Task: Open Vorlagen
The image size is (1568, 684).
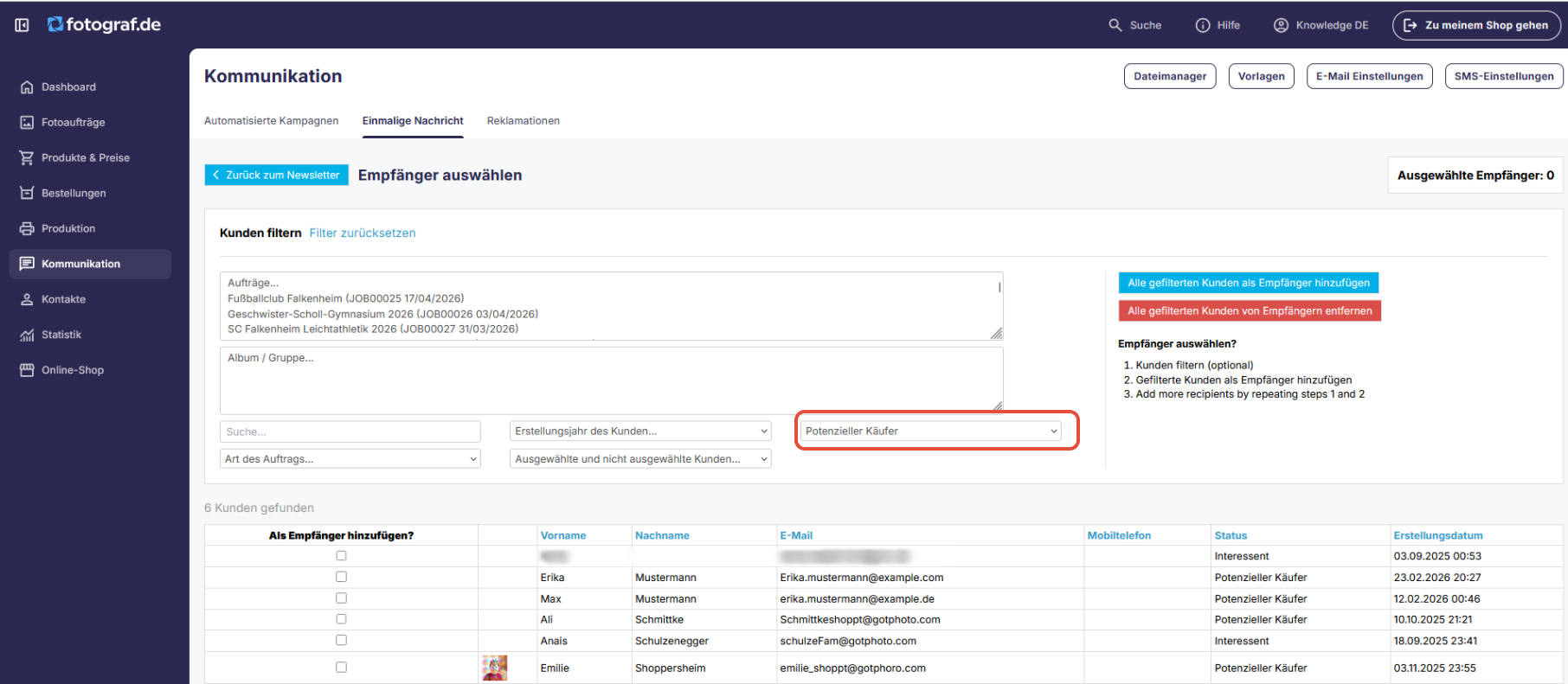Action: point(1262,76)
